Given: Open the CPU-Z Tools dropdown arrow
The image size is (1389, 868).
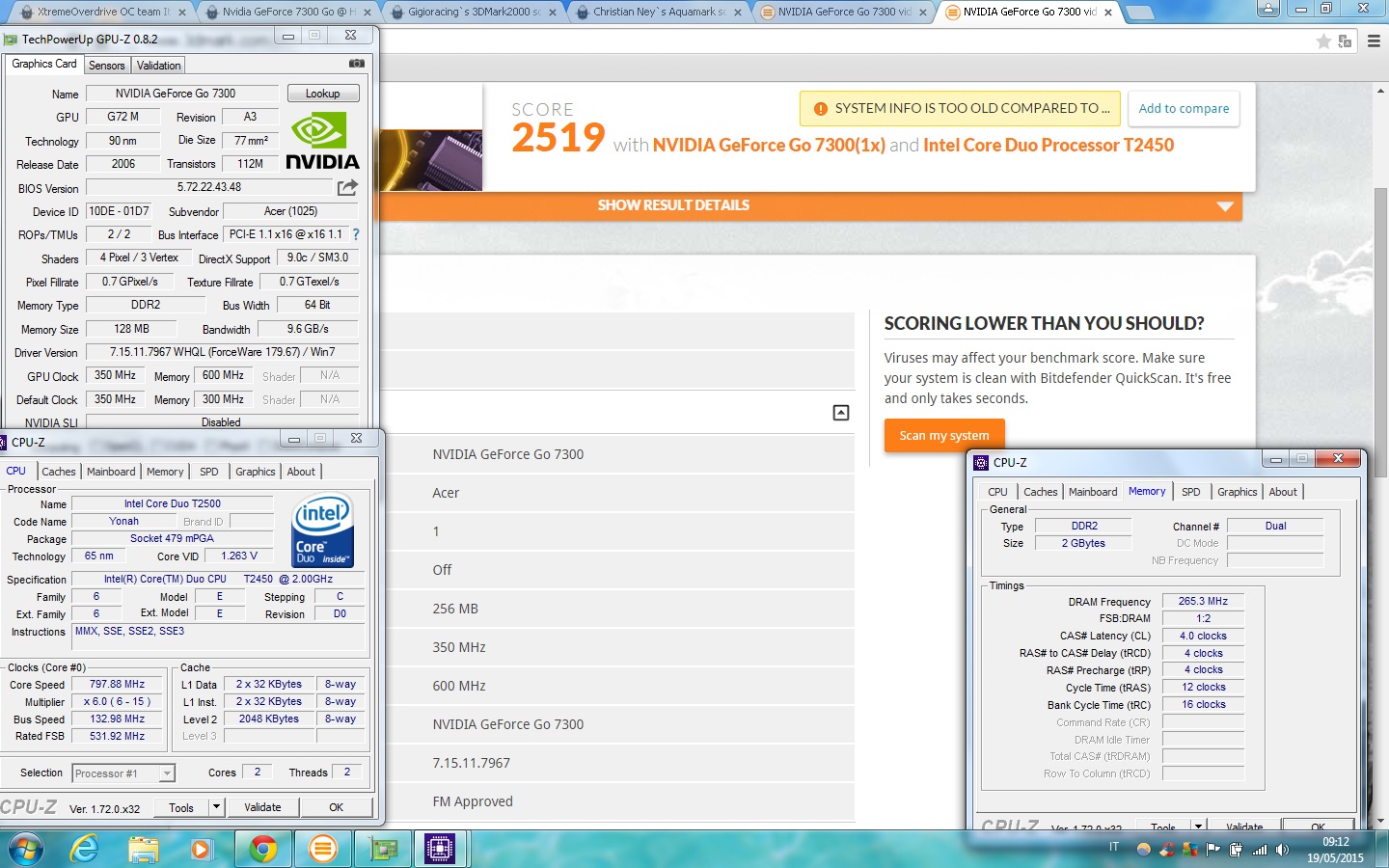Looking at the screenshot, I should click(216, 806).
